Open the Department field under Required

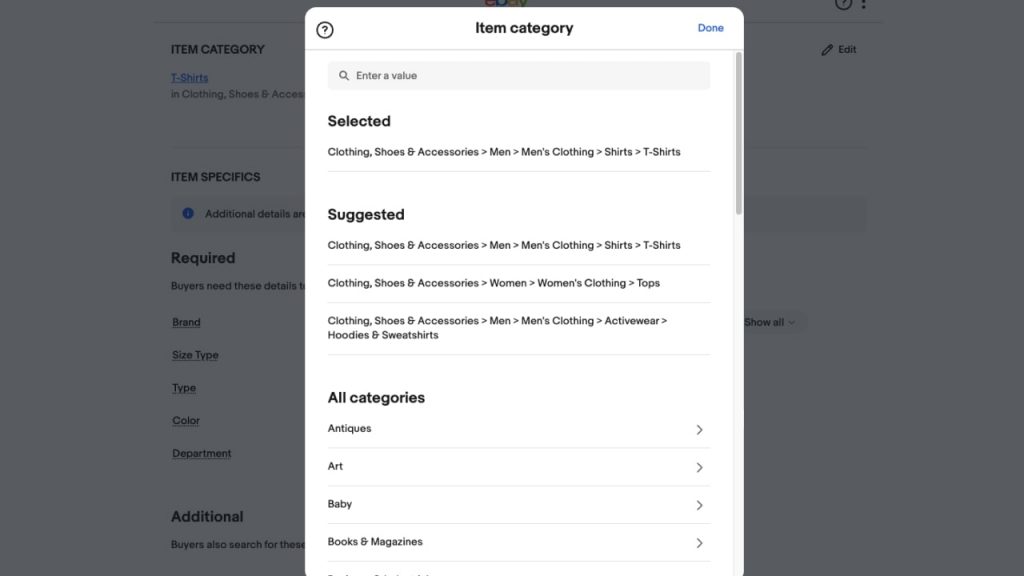pyautogui.click(x=201, y=453)
